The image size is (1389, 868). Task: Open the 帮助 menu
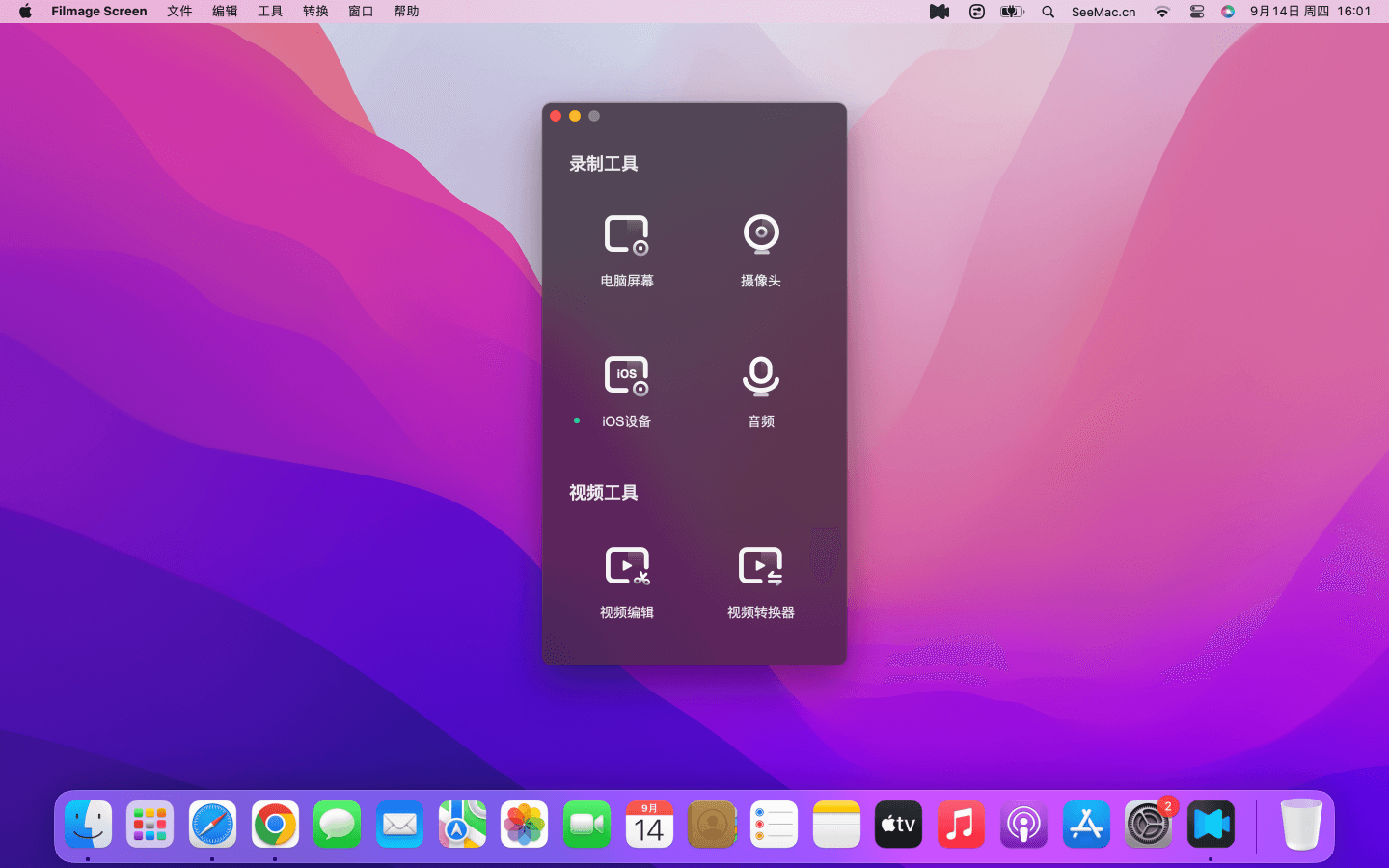coord(406,12)
